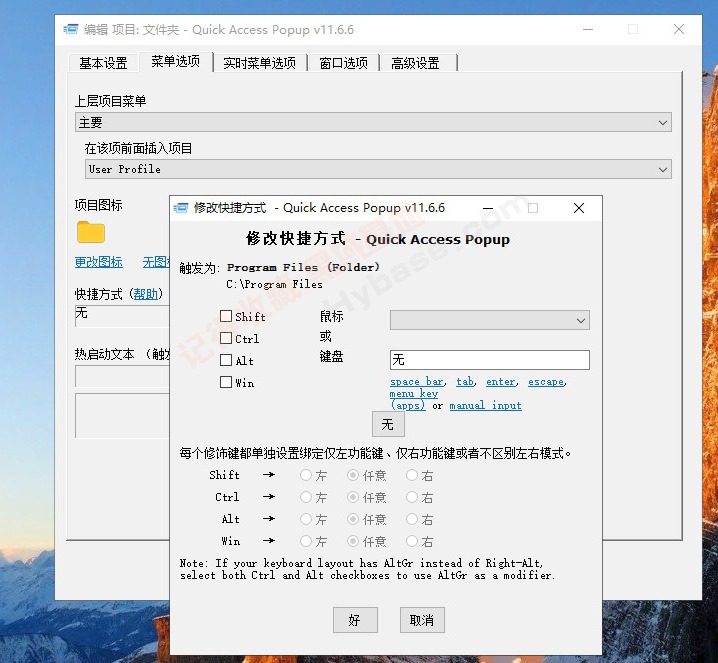Click the escape key link
The width and height of the screenshot is (718, 663).
(x=546, y=381)
